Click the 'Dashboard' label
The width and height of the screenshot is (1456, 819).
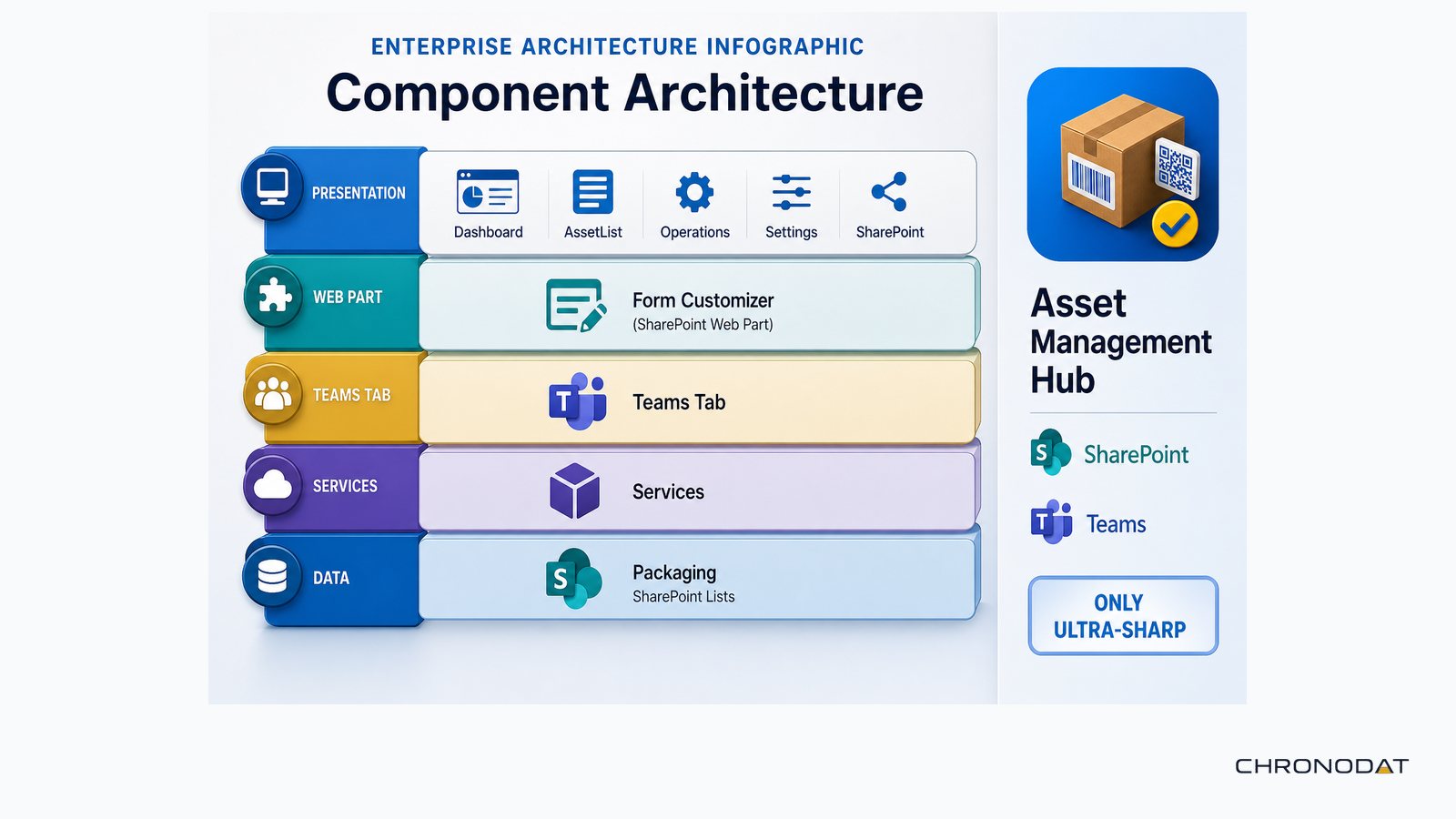[489, 232]
